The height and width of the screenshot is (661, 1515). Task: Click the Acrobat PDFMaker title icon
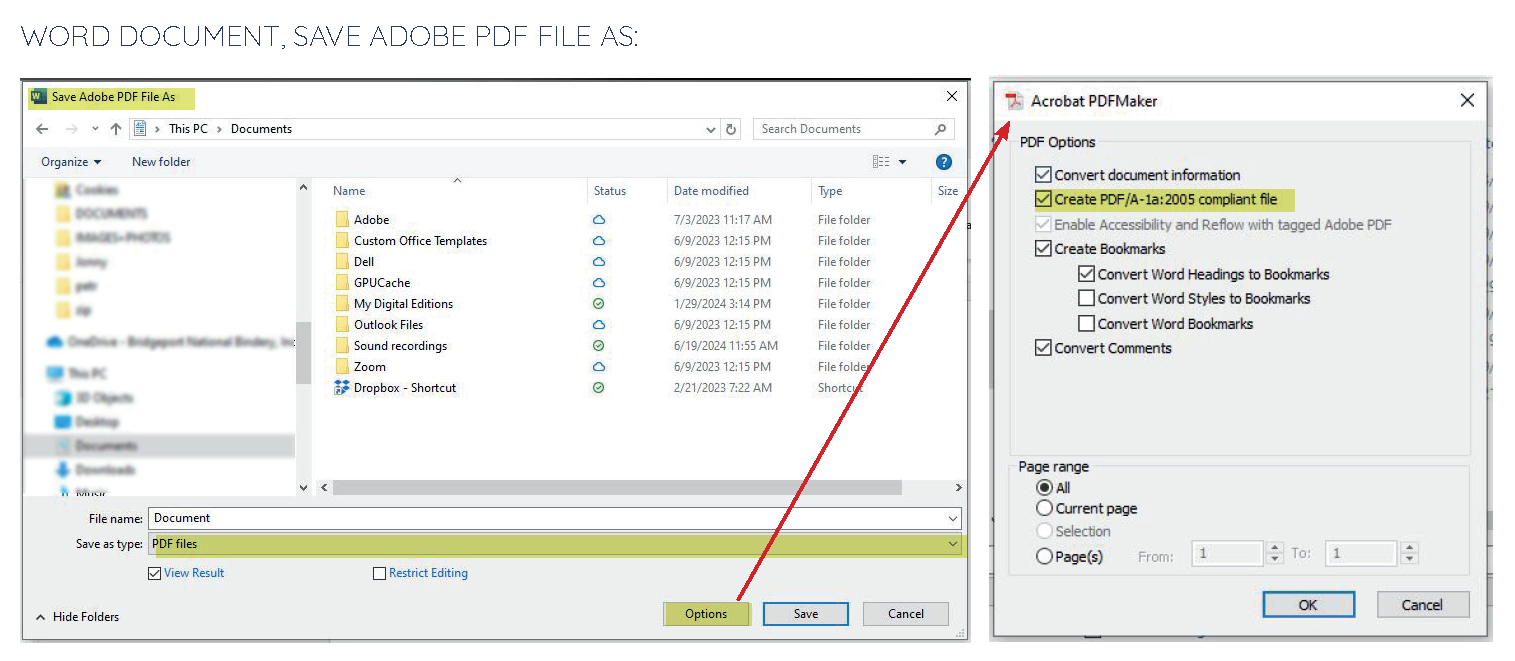(x=1015, y=101)
